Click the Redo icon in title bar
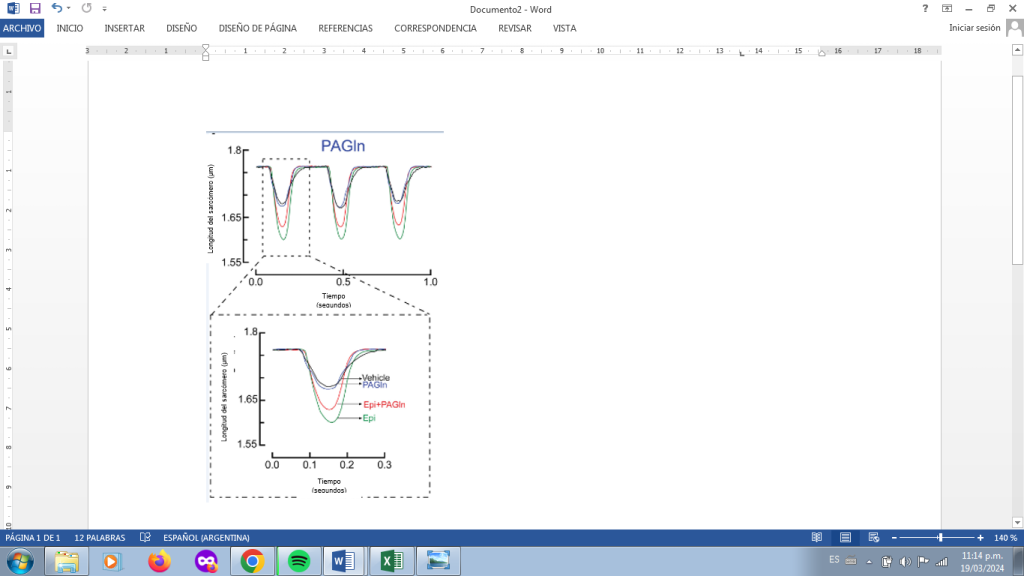Viewport: 1024px width, 576px height. [x=87, y=8]
